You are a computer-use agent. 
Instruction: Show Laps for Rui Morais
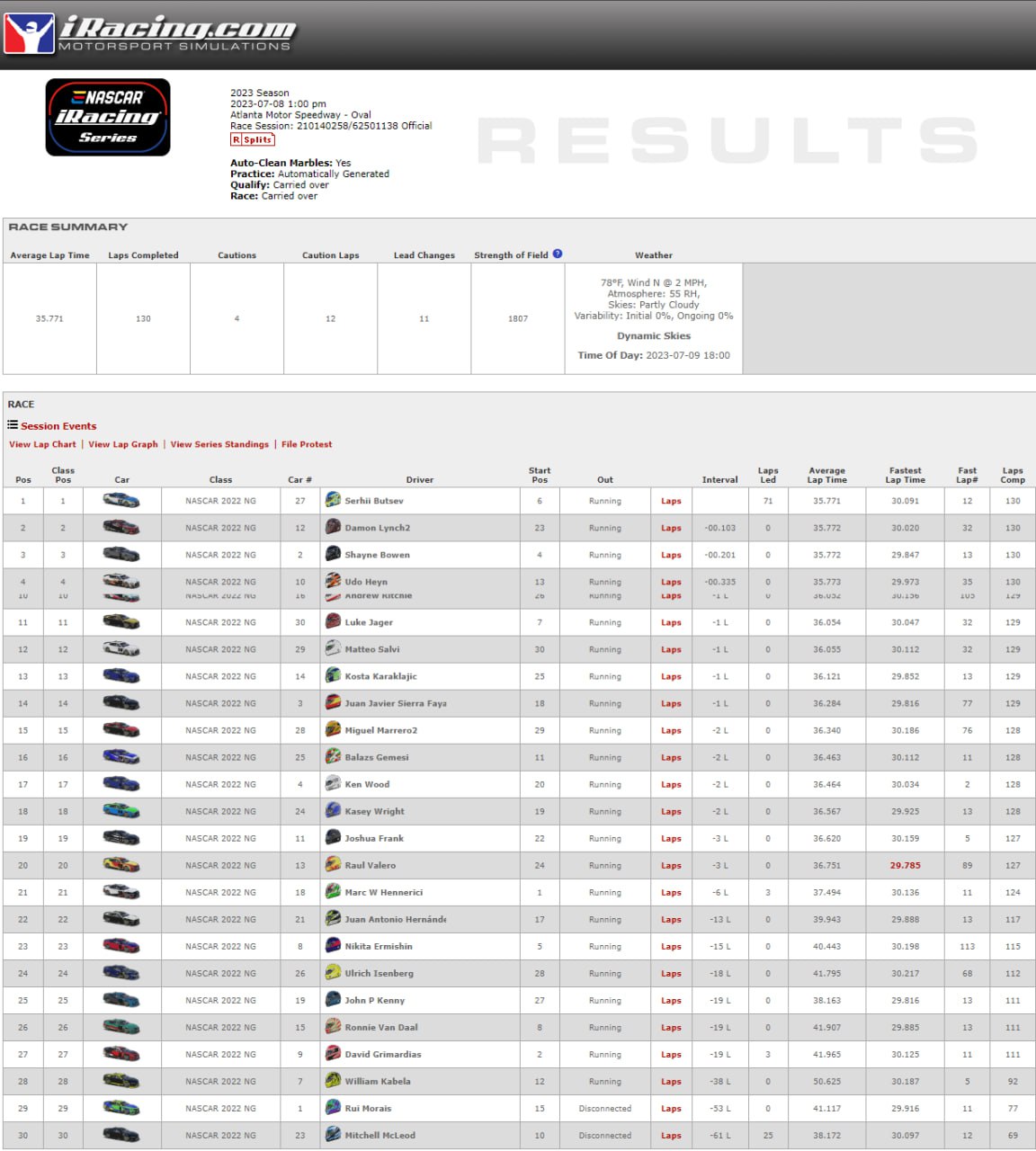pyautogui.click(x=671, y=1109)
